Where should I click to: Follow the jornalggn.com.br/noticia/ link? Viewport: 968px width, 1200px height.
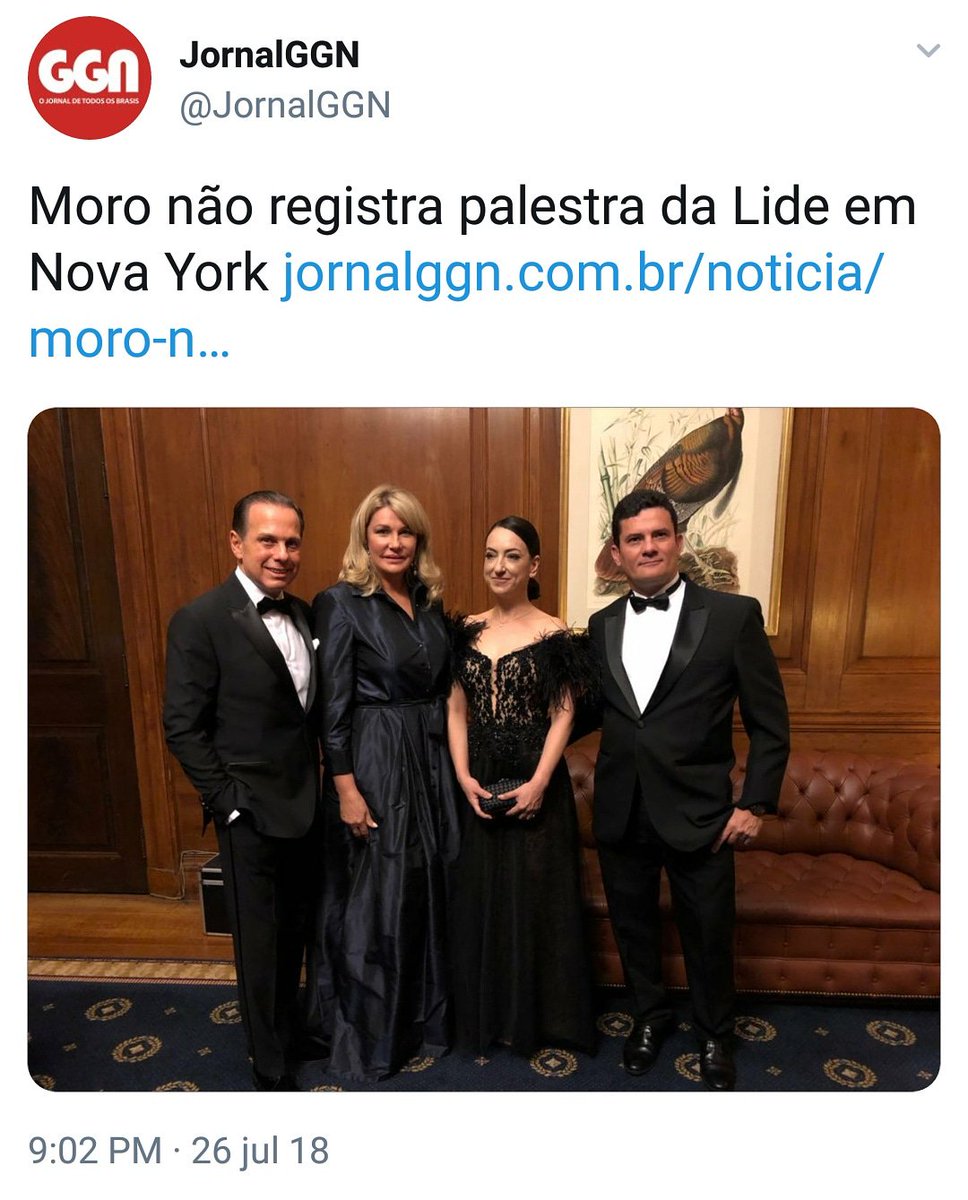coord(582,273)
